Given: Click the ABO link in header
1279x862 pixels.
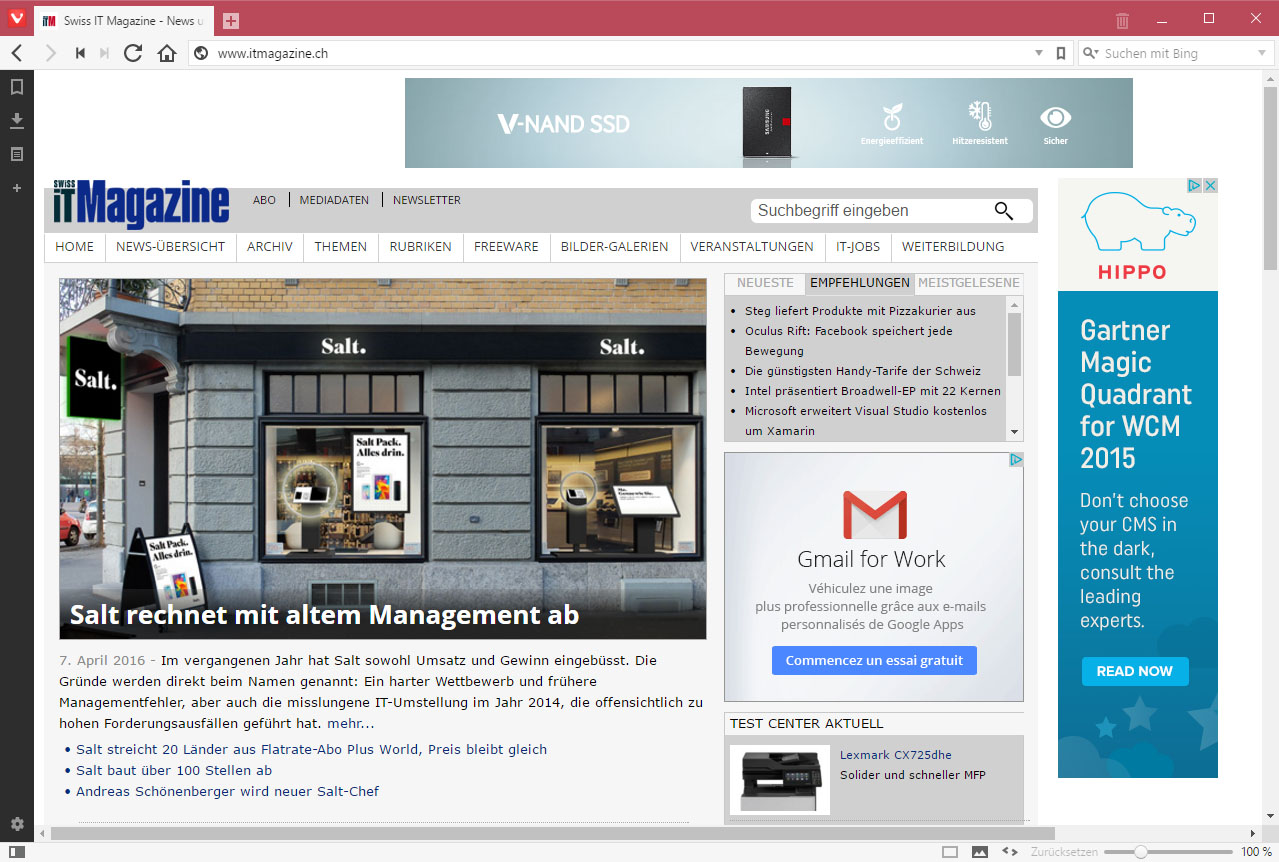Looking at the screenshot, I should [264, 200].
